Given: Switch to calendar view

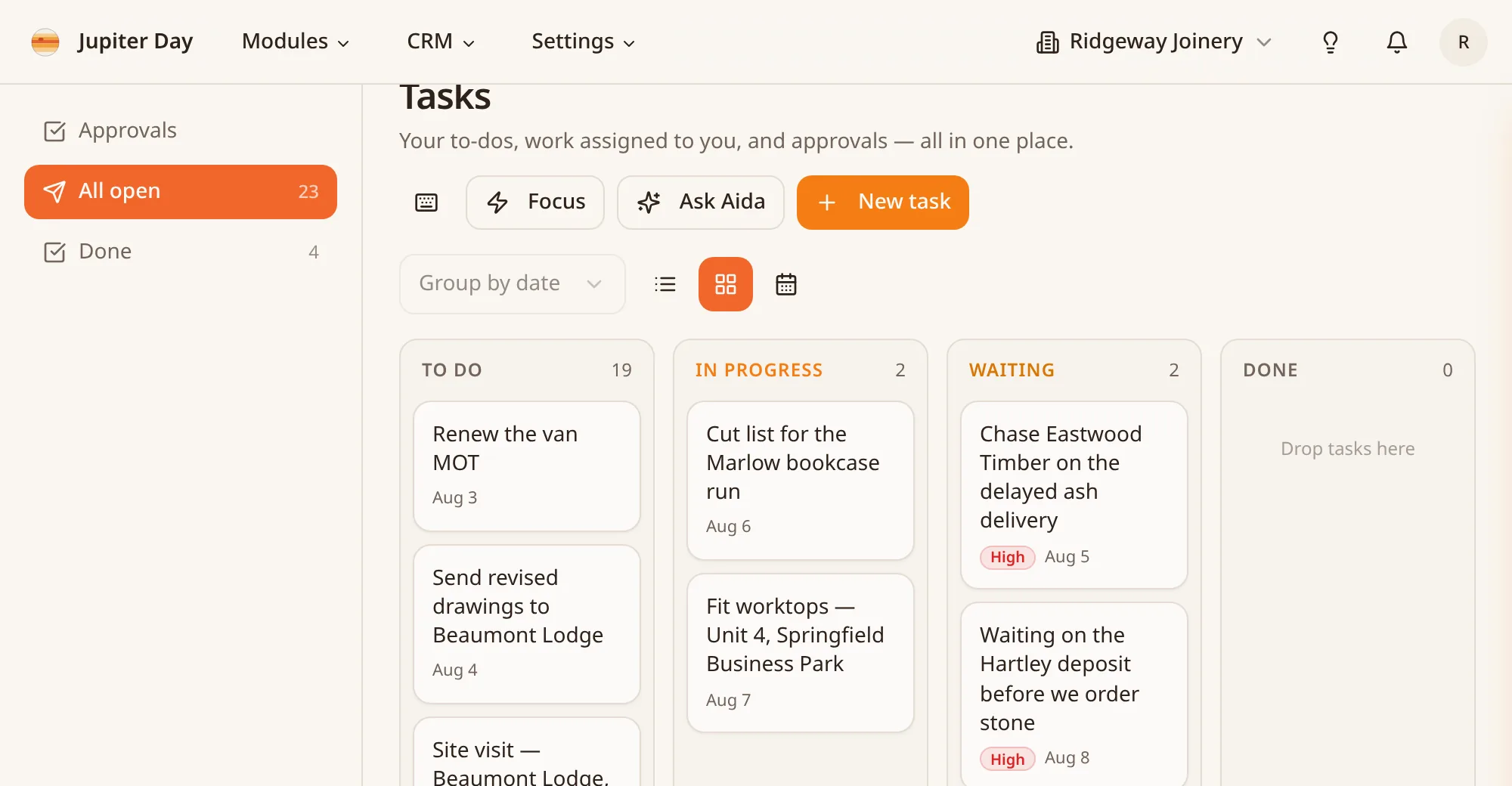Looking at the screenshot, I should click(786, 284).
